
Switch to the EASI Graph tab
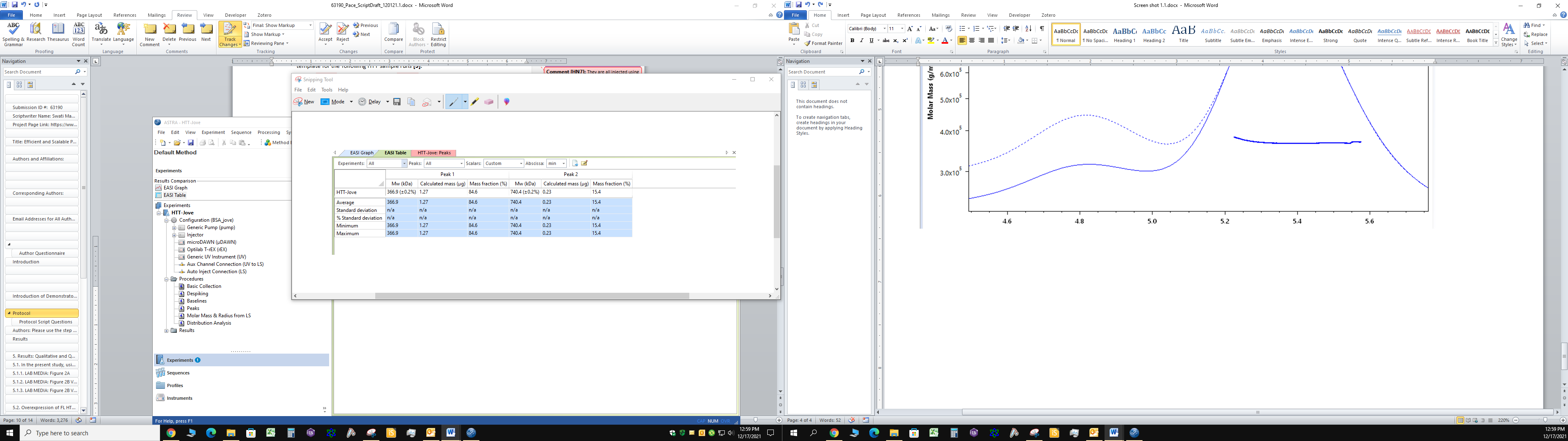point(361,153)
